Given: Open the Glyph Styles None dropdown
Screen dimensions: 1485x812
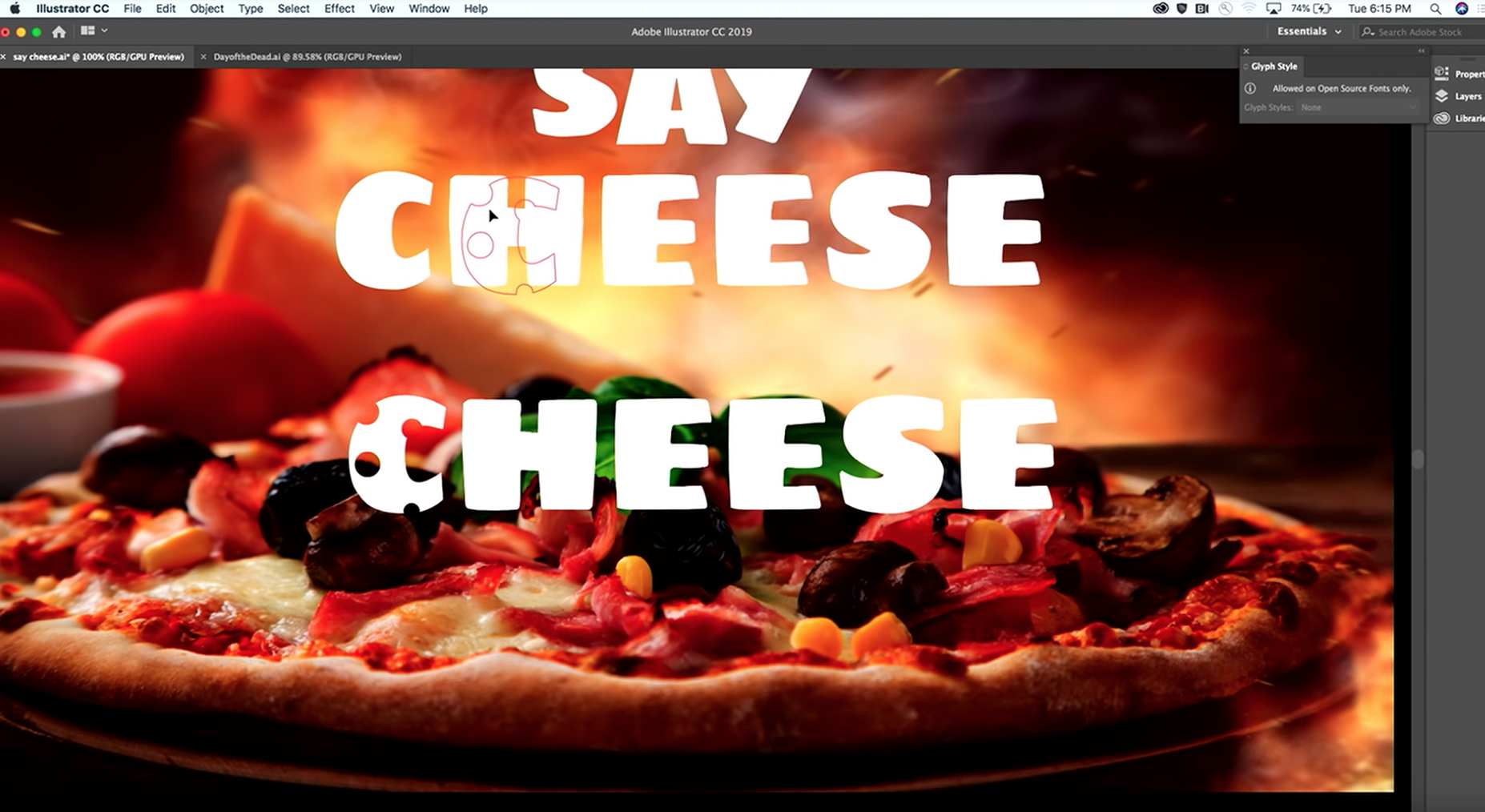Looking at the screenshot, I should [x=1357, y=107].
